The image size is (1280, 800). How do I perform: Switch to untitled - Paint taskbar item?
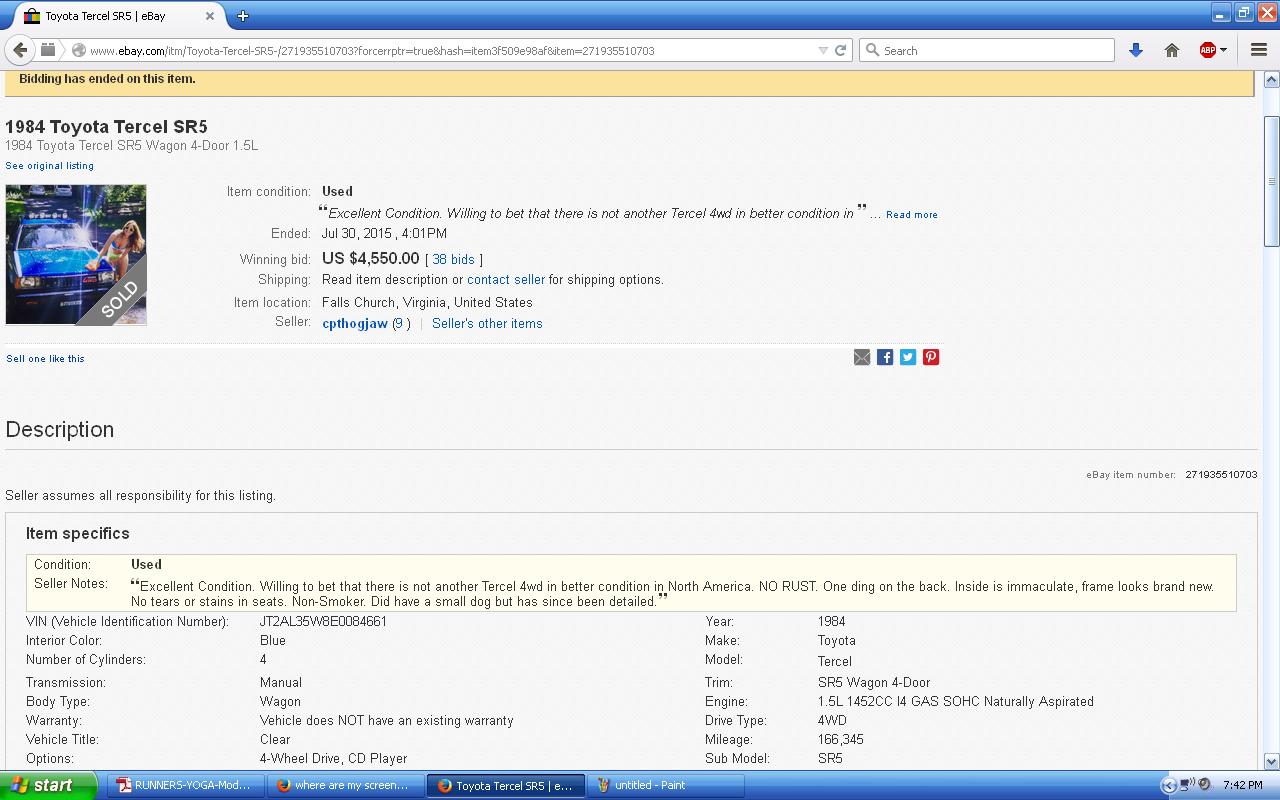pos(666,785)
